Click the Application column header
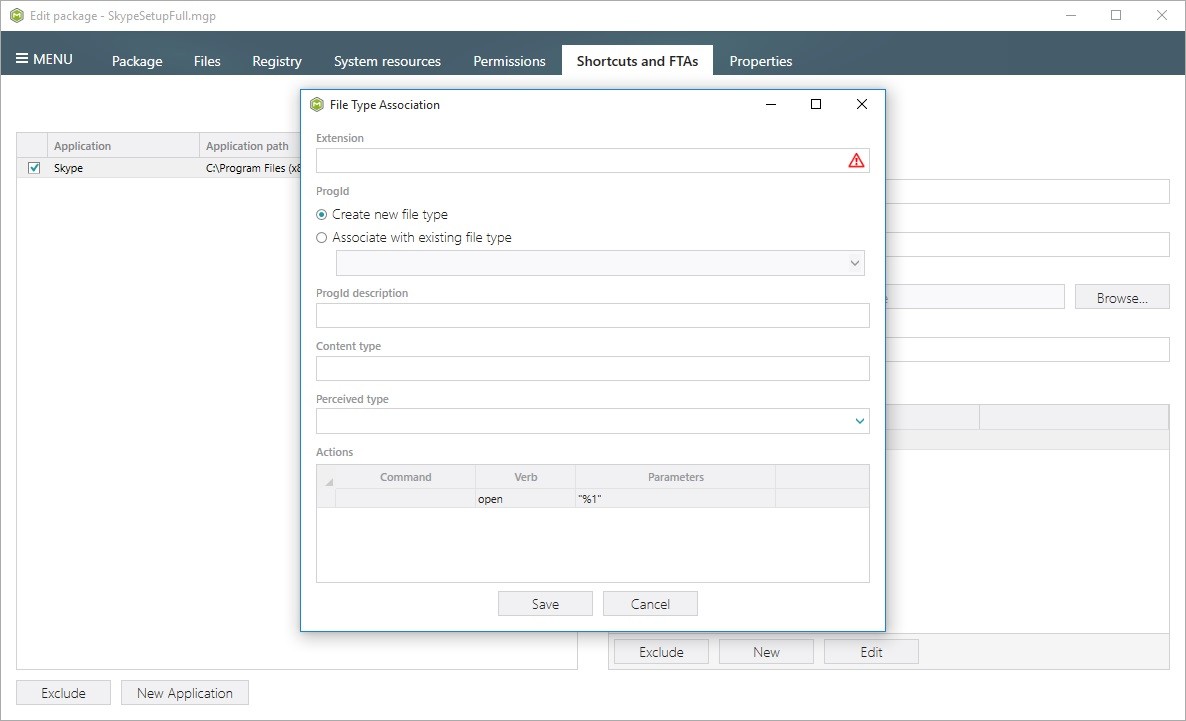The width and height of the screenshot is (1186, 721). [123, 145]
